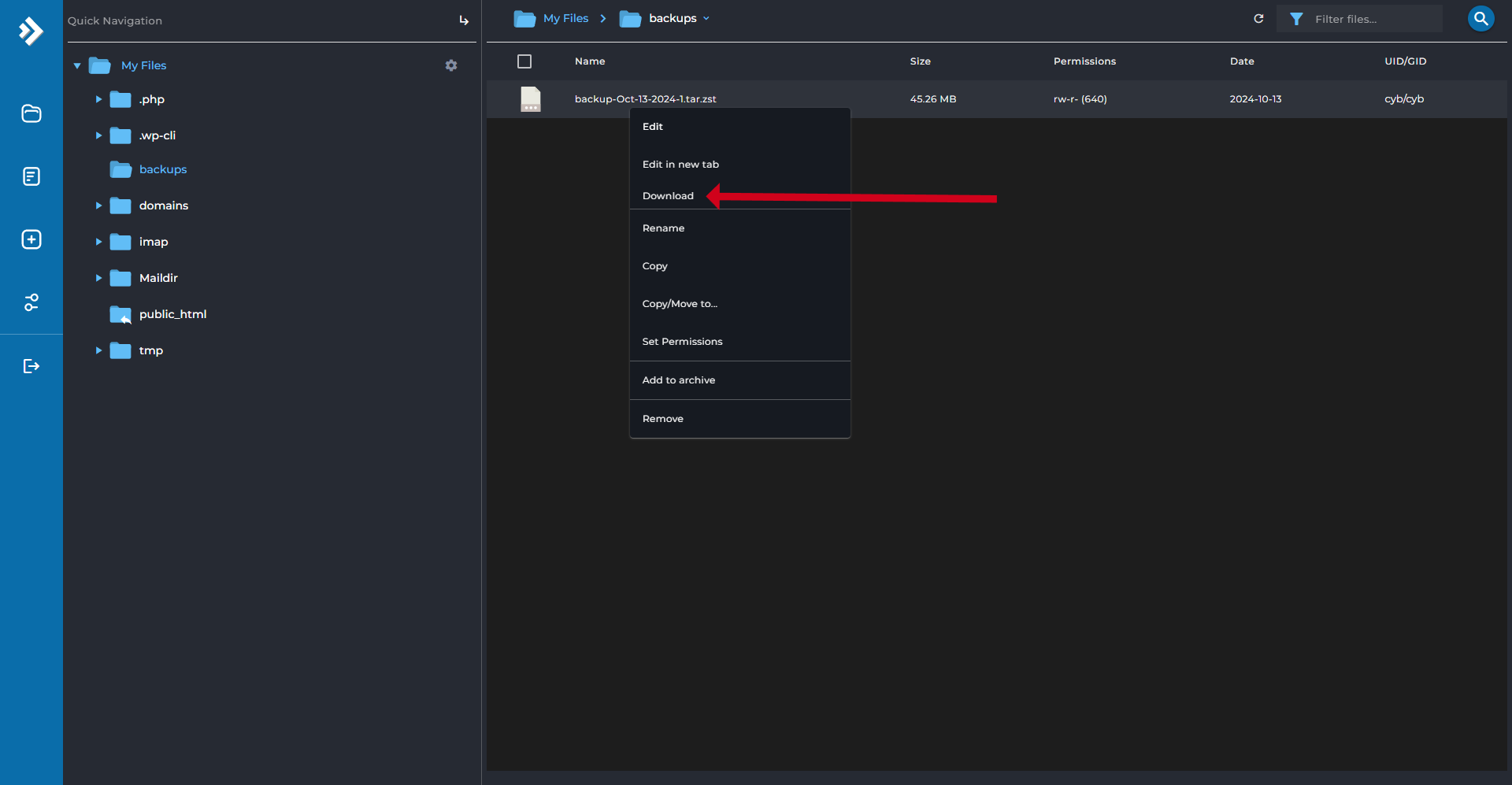
Task: Go to My Files breadcrumb link
Action: click(x=565, y=19)
